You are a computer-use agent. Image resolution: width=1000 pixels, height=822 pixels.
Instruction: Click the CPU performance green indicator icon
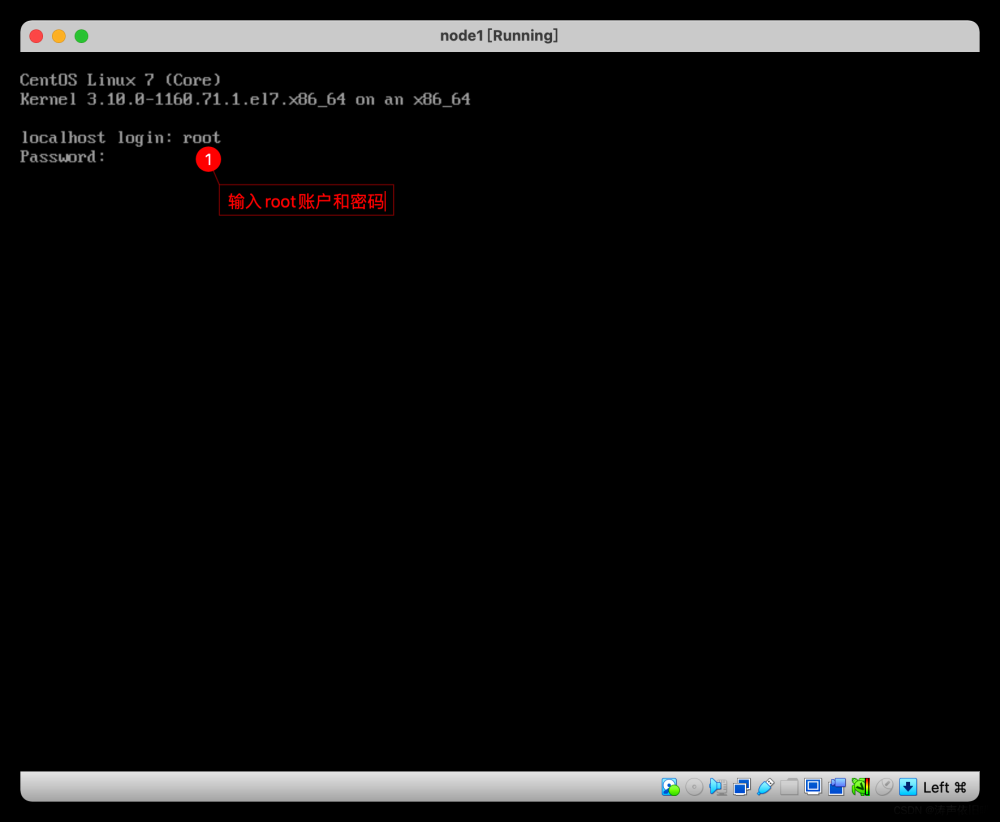860,787
